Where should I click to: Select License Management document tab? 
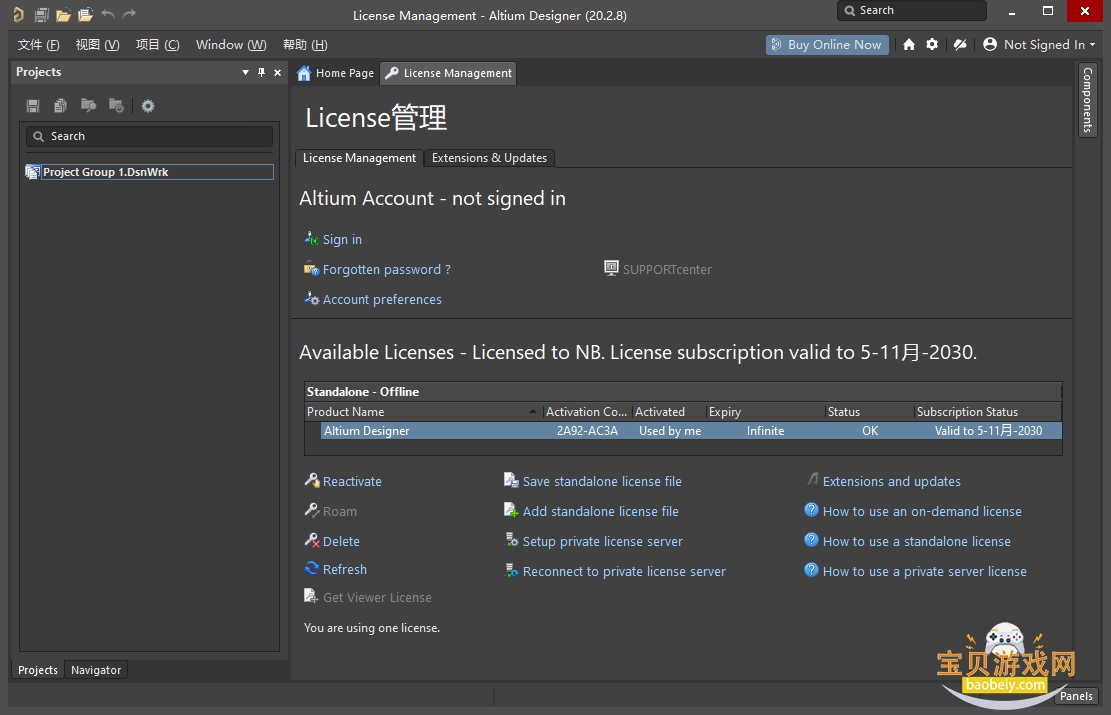(449, 73)
